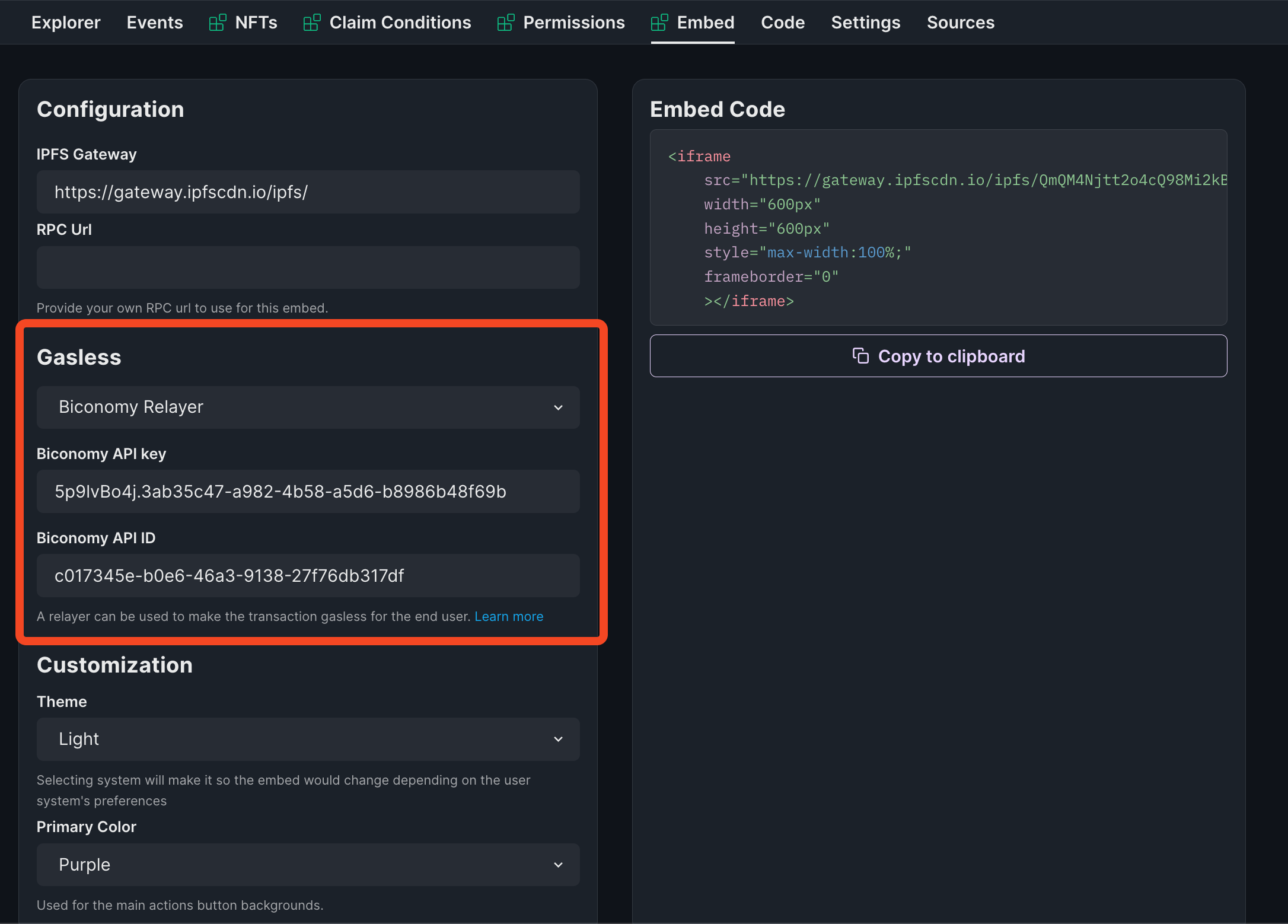This screenshot has height=924, width=1288.
Task: Open the Gasless relayer dropdown showing Biconomy Relayer
Action: (x=308, y=407)
